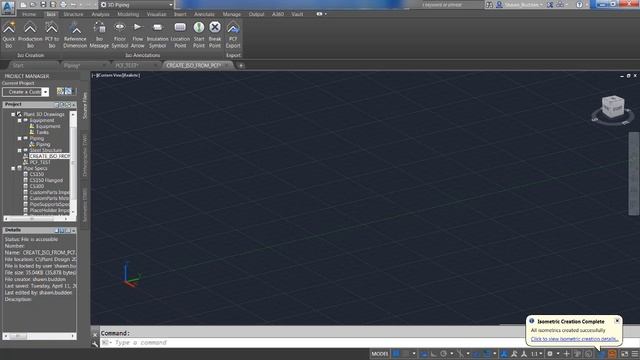The image size is (640, 360).
Task: Select CREATE_ISO_FROM drawing in project tree
Action: pos(49,156)
